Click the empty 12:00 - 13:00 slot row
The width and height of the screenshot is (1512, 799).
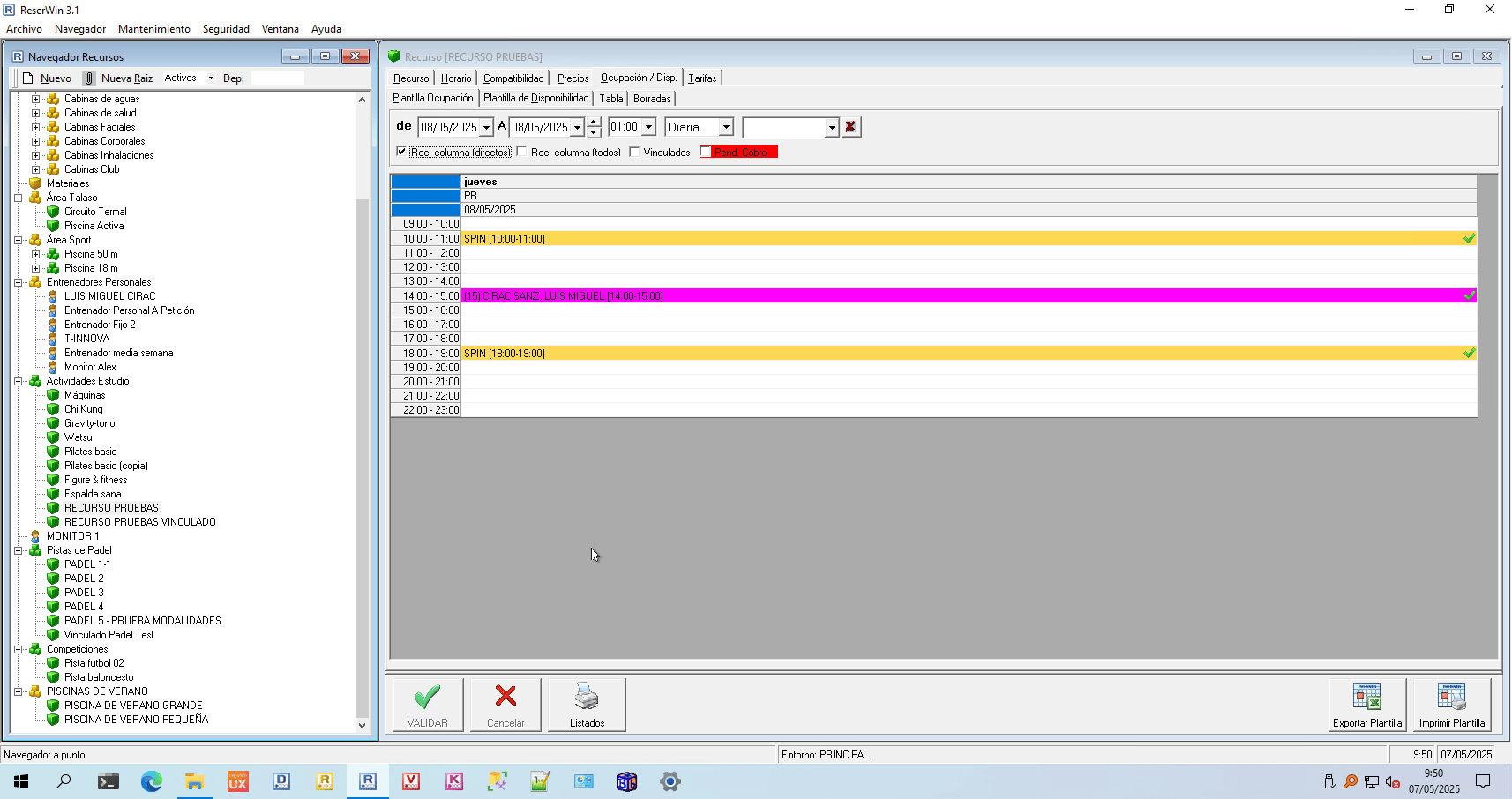[969, 267]
